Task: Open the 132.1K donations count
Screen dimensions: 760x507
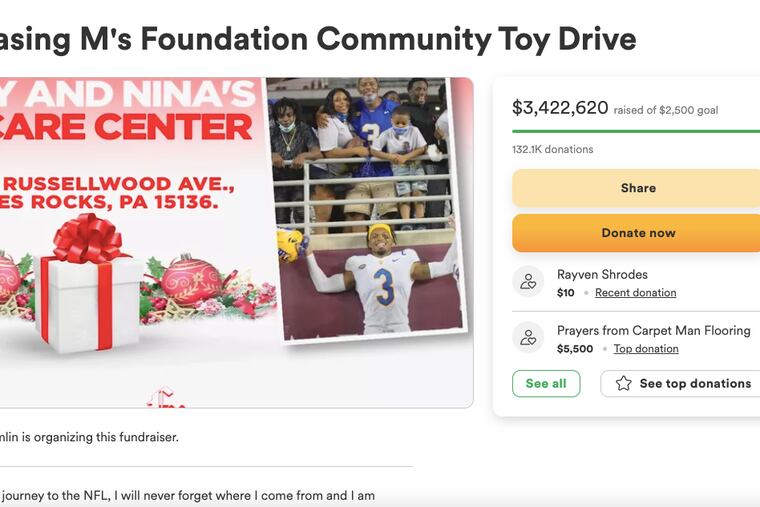Action: coord(552,149)
